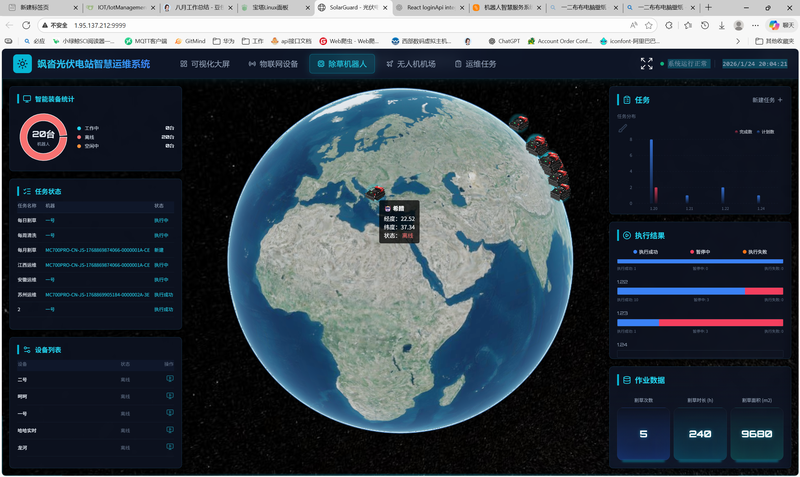Screen dimensions: 800x477
Task: Click the 1.23 blue and red result bar
Action: [x=700, y=322]
